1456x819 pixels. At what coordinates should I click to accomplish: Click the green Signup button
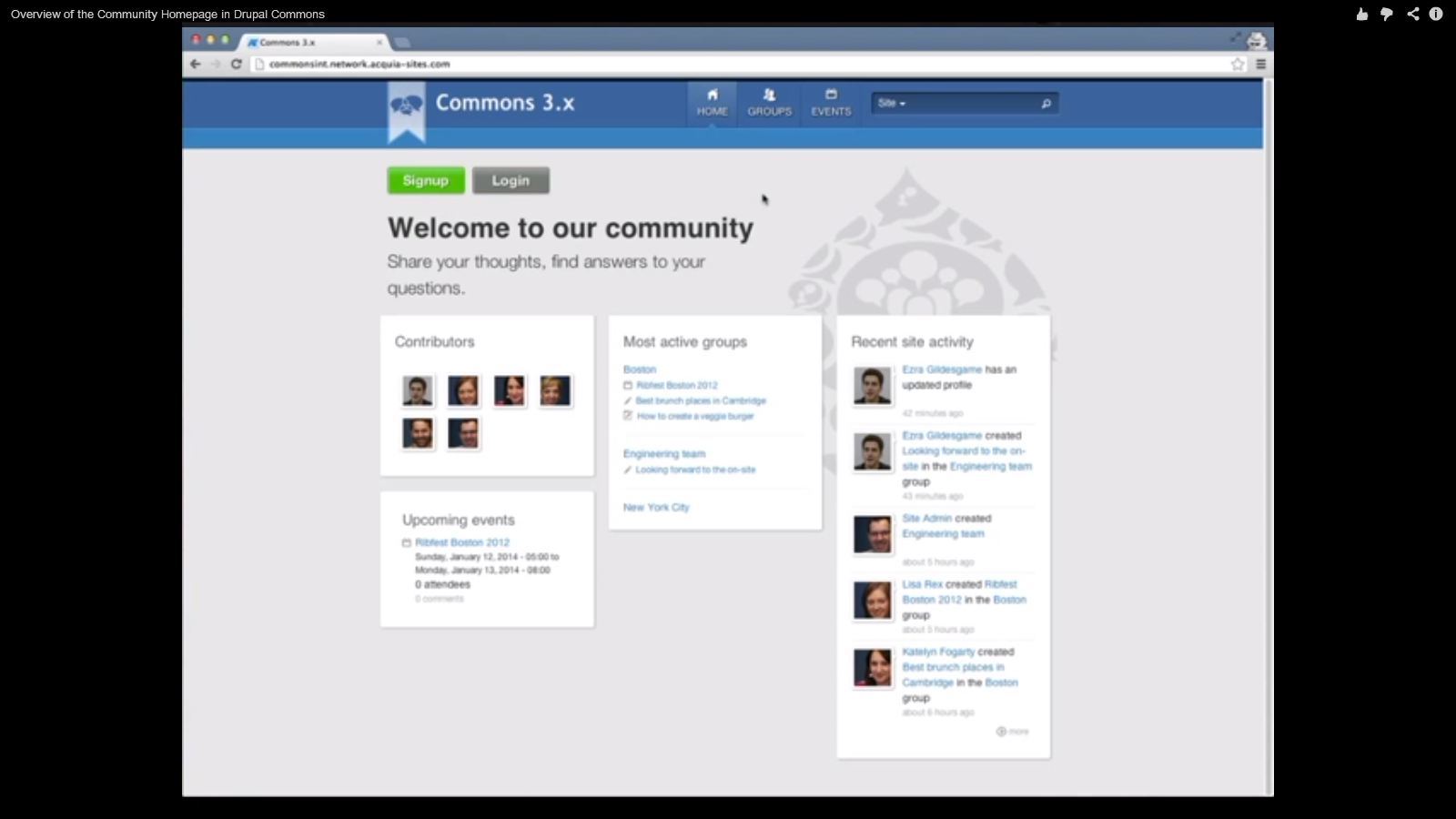click(x=426, y=180)
